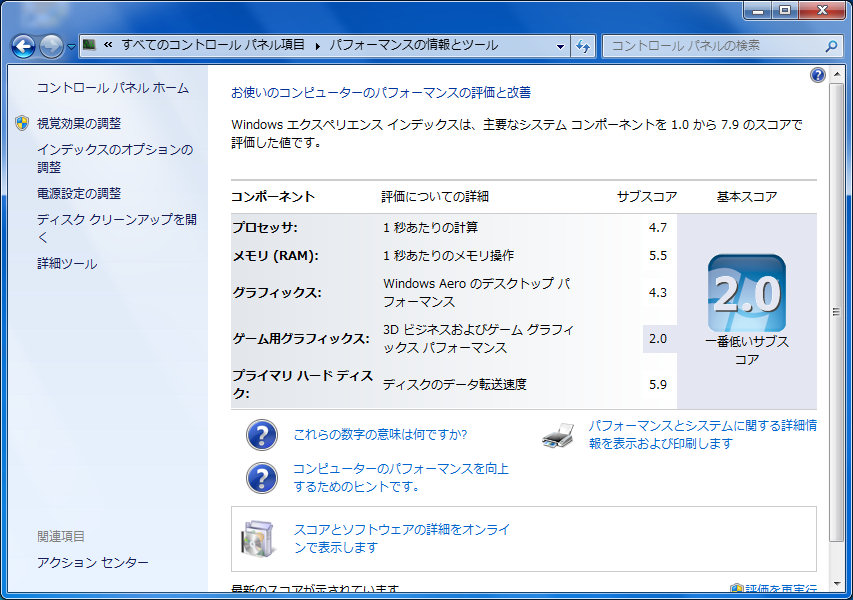Click the サブスコア column header
This screenshot has width=853, height=600.
pyautogui.click(x=647, y=196)
